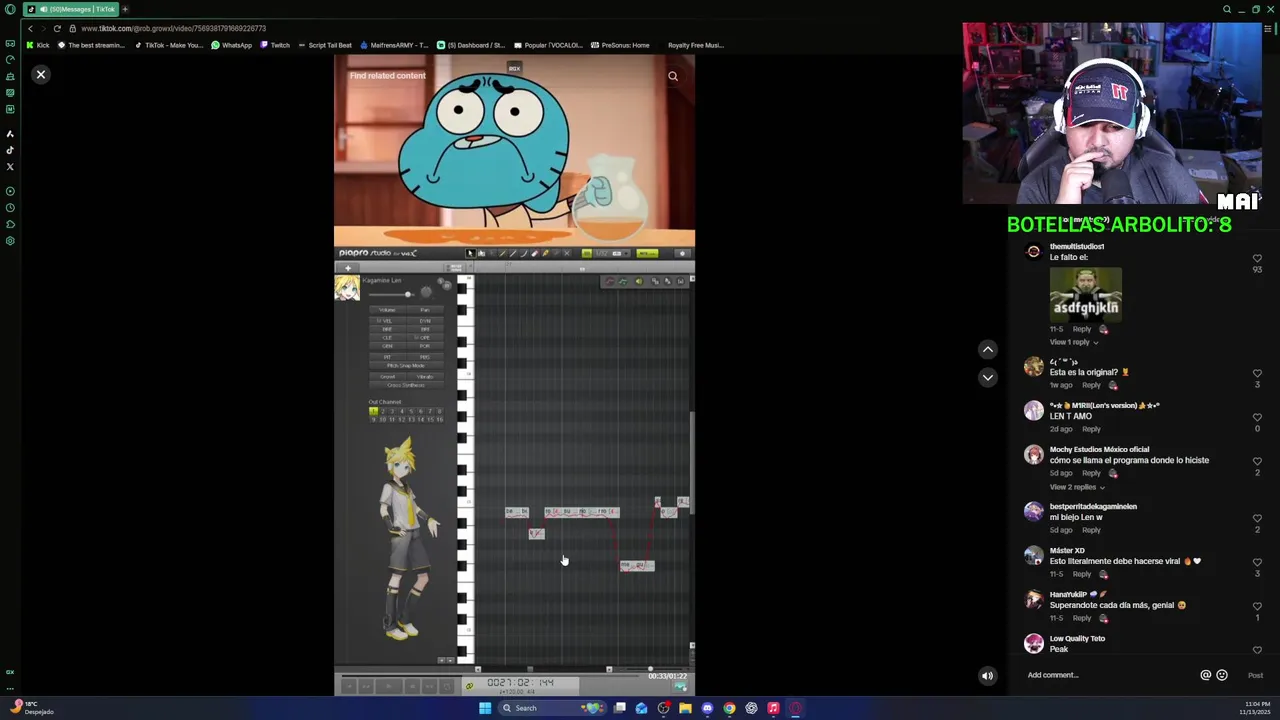Open the Windows Start button
Screen dimensions: 1280x720
coord(485,708)
